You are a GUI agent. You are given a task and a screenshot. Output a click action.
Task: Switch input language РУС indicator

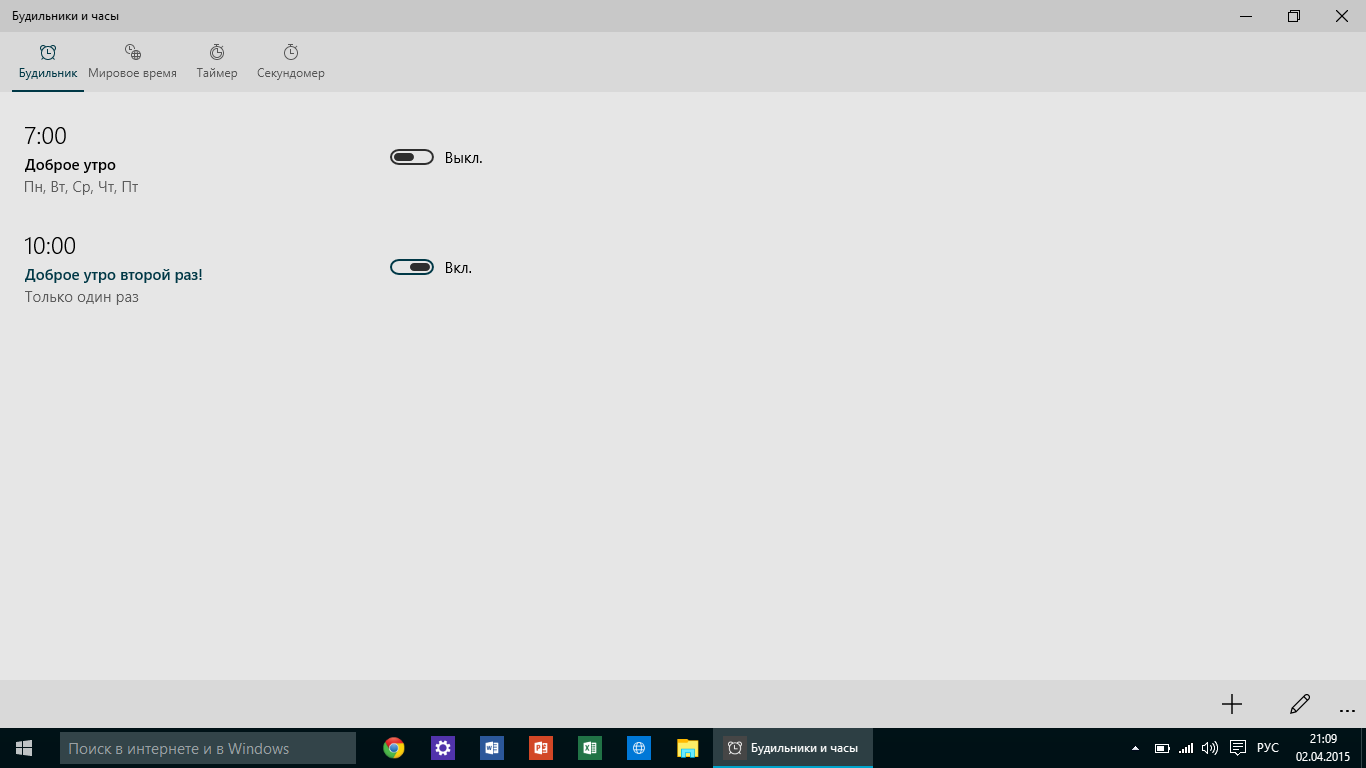pos(1268,748)
